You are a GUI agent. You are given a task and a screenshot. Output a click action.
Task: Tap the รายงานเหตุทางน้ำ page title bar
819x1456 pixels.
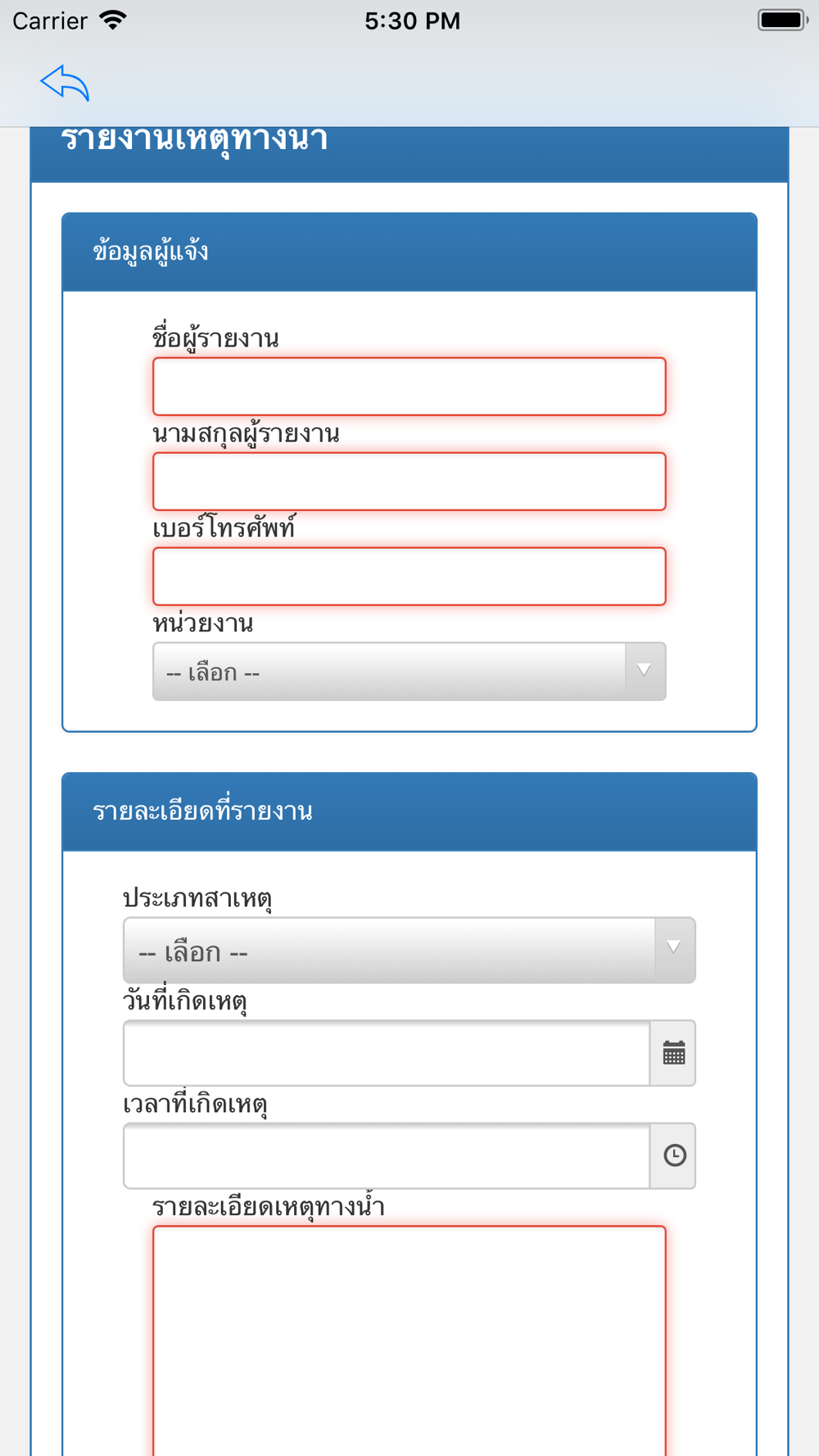(x=409, y=154)
